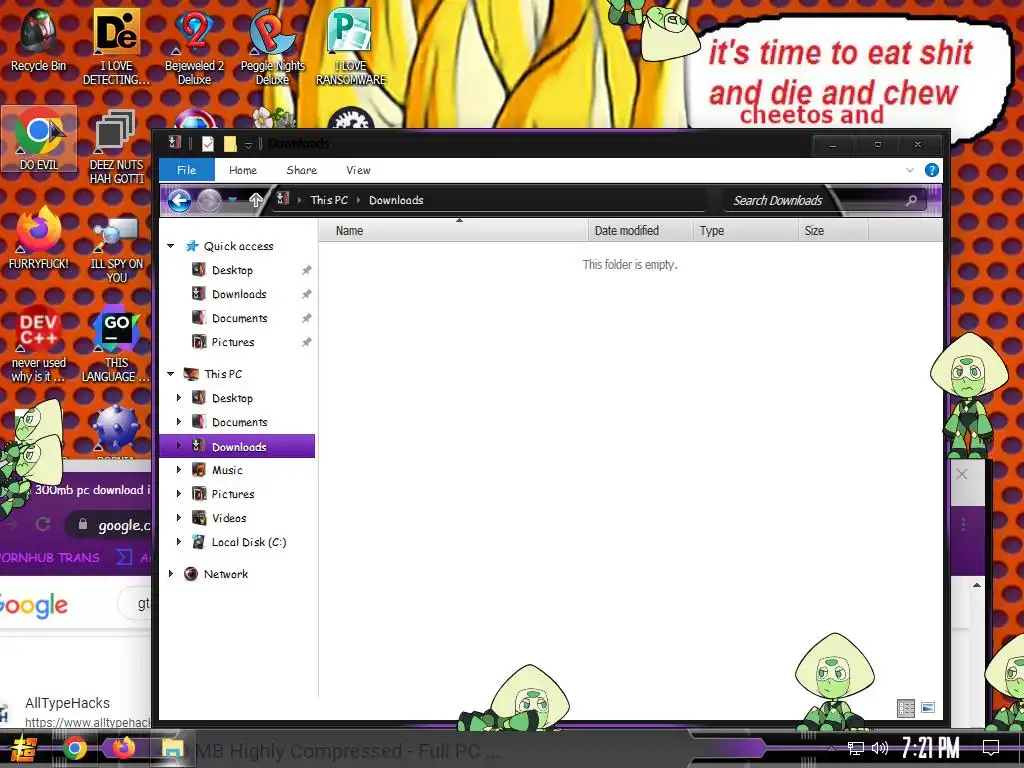This screenshot has width=1024, height=768.
Task: Sort by the Name column header
Action: coord(454,231)
